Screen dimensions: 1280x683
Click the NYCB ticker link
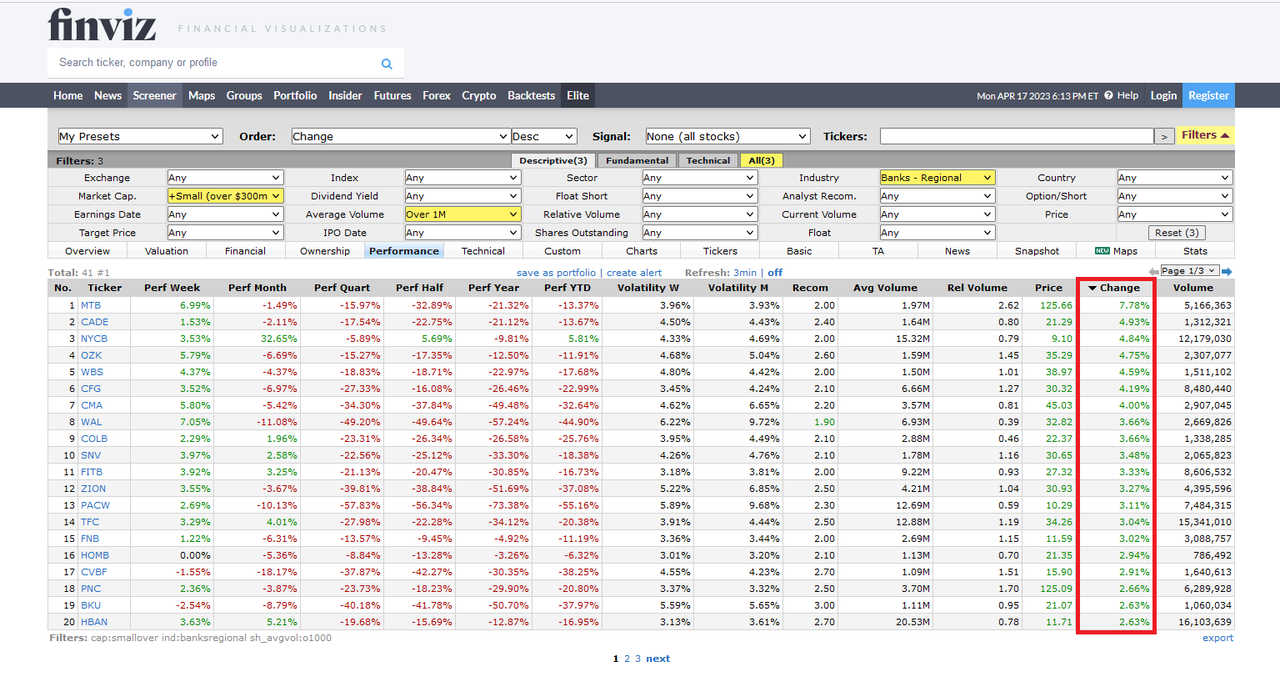click(94, 339)
